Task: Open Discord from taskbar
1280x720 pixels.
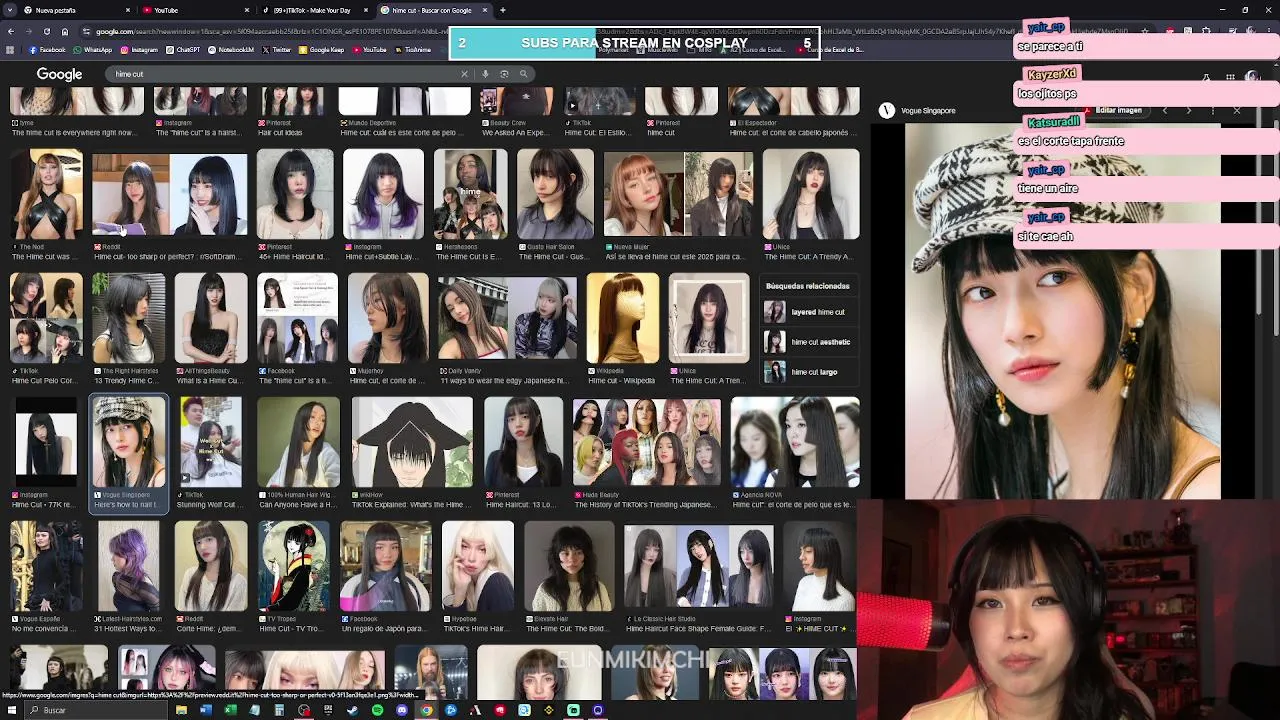Action: tap(402, 710)
